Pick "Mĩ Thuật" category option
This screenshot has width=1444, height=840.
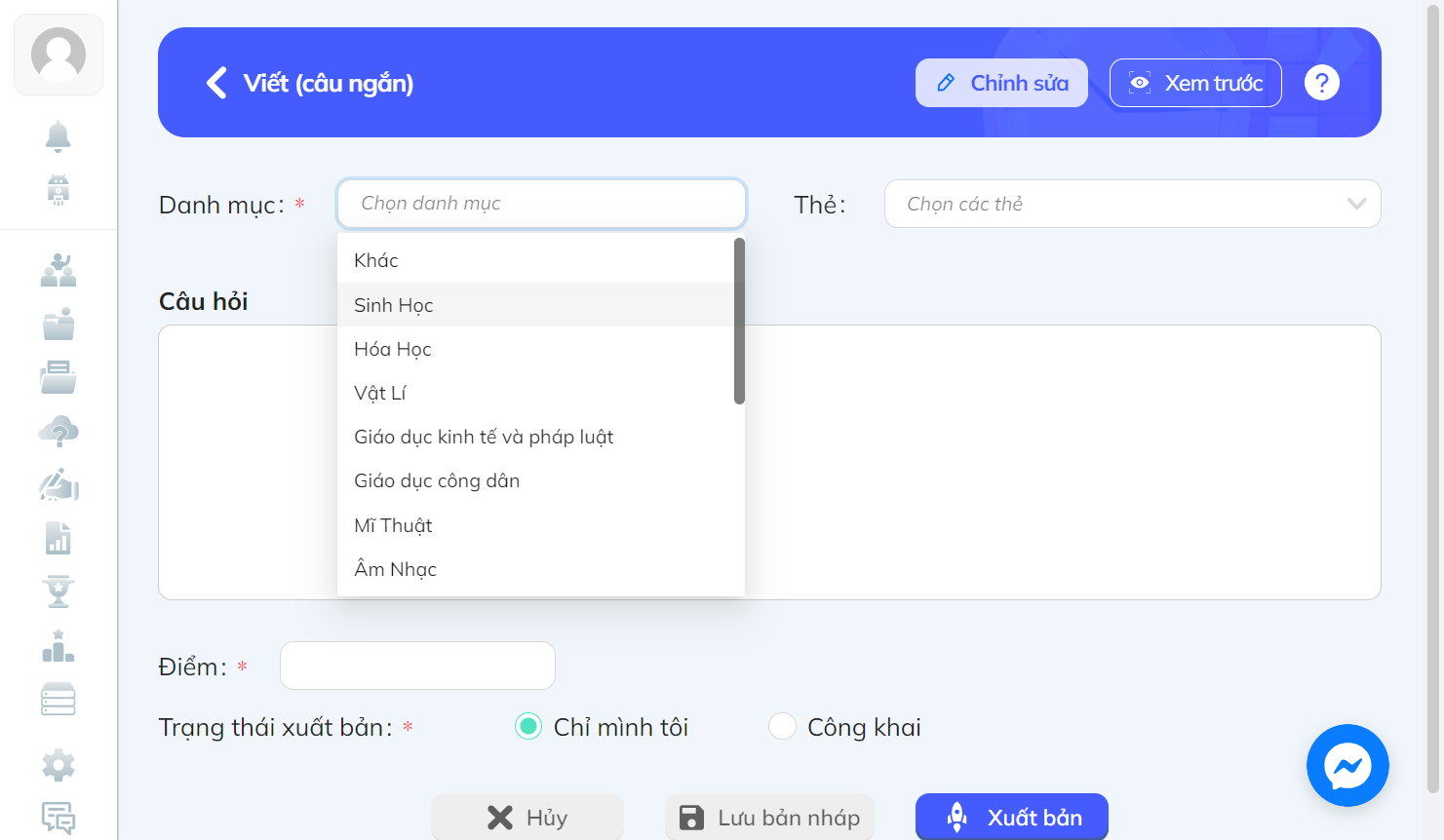(535, 525)
